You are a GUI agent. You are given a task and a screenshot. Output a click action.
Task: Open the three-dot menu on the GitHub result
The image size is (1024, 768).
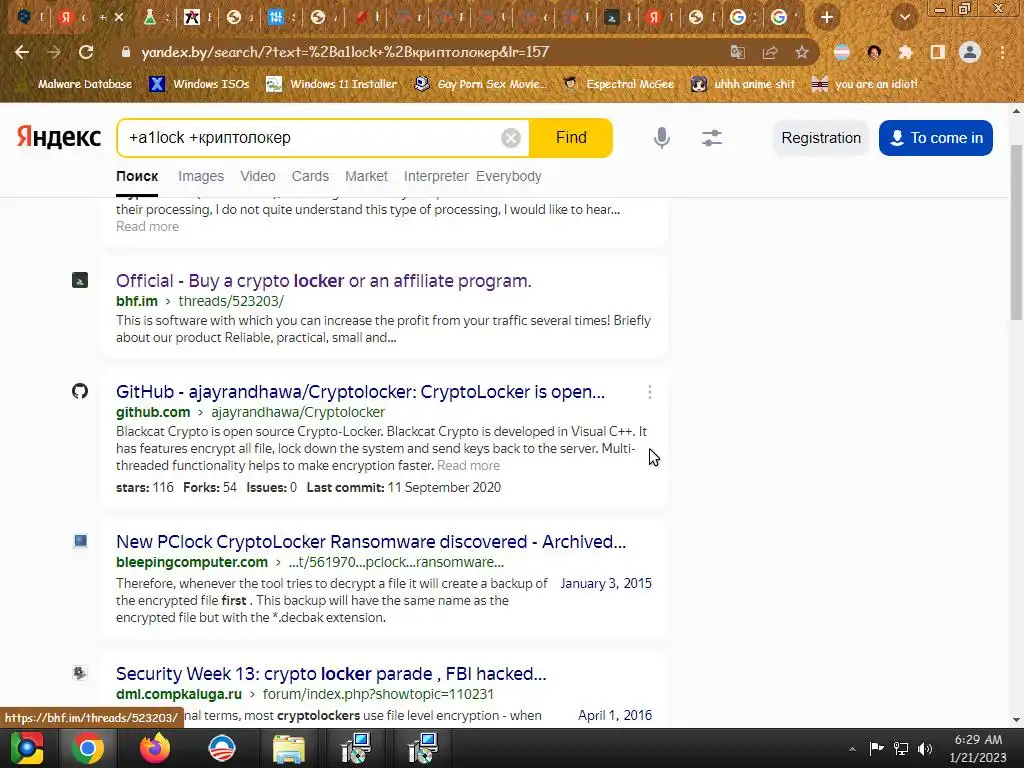coord(650,392)
